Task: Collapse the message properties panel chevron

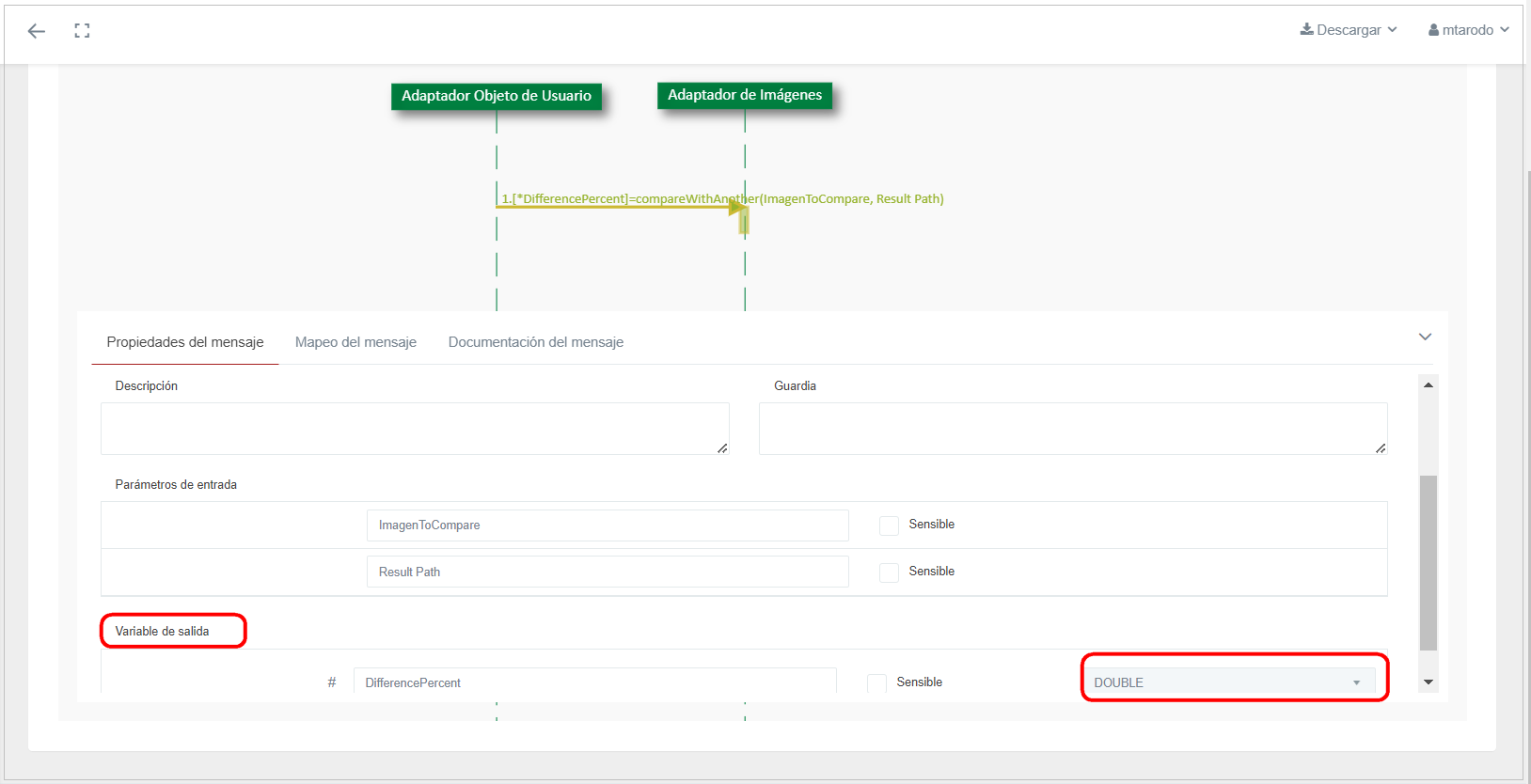Action: pos(1425,337)
